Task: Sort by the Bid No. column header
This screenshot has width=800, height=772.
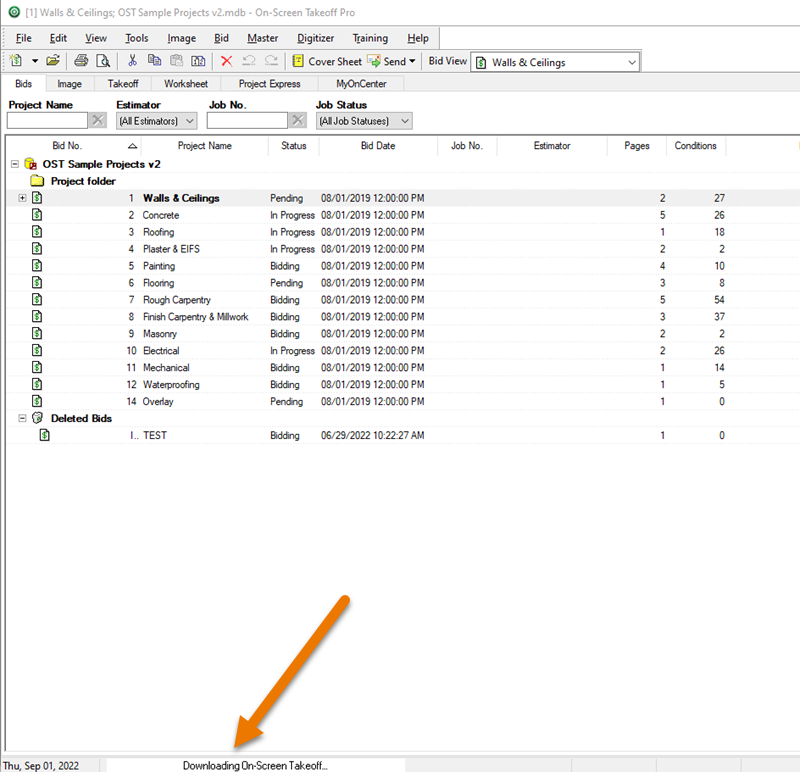Action: tap(73, 146)
